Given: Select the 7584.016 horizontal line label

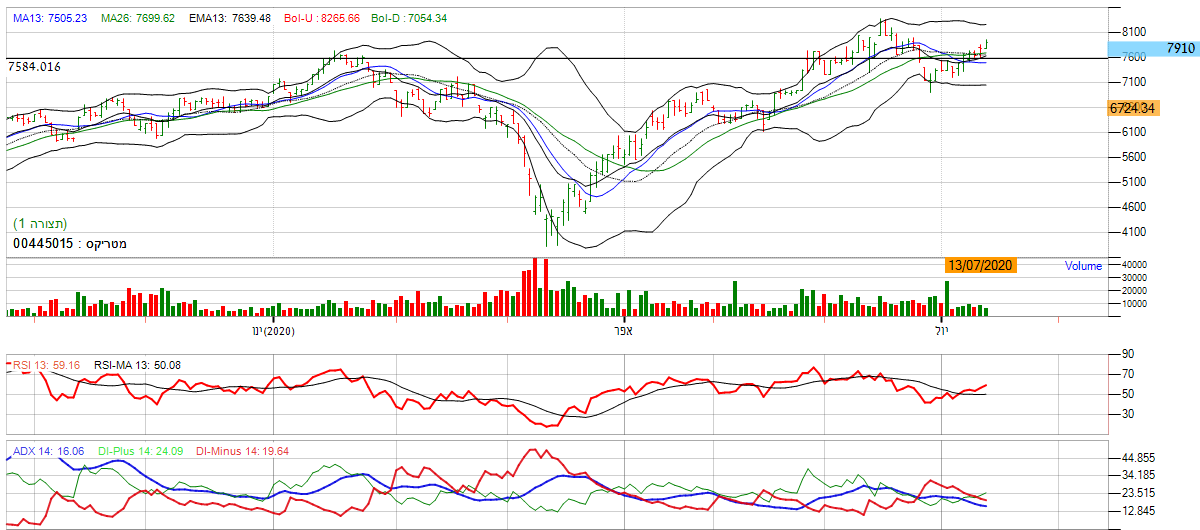Looking at the screenshot, I should click(34, 66).
